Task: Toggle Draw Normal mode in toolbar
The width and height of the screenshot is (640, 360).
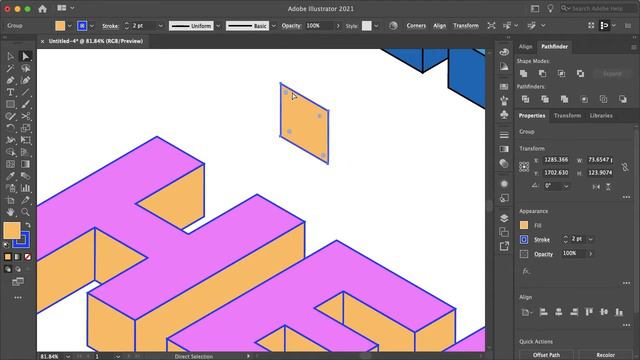Action: (x=8, y=269)
